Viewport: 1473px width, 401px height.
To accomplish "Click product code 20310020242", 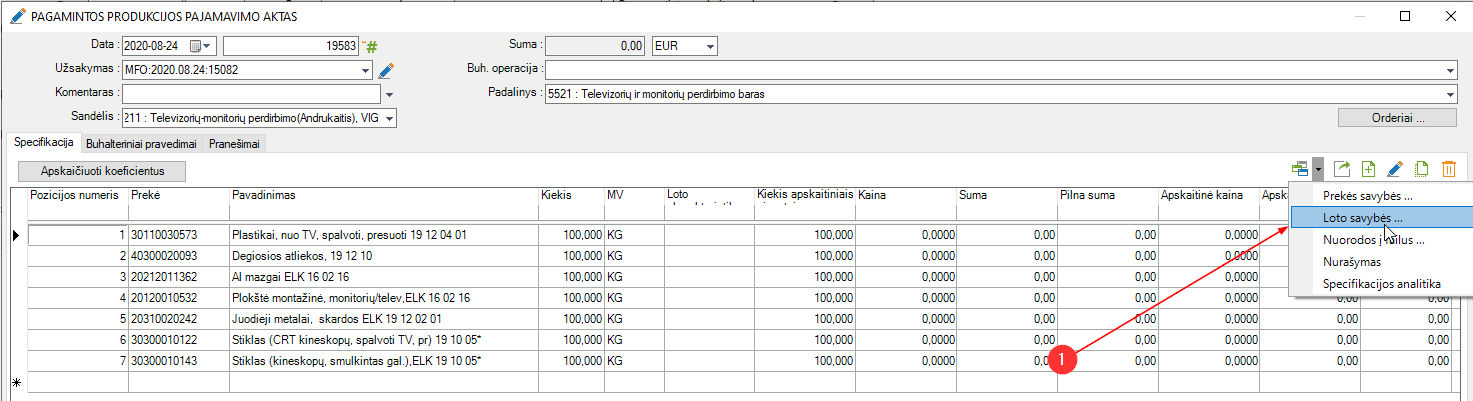I will [178, 319].
